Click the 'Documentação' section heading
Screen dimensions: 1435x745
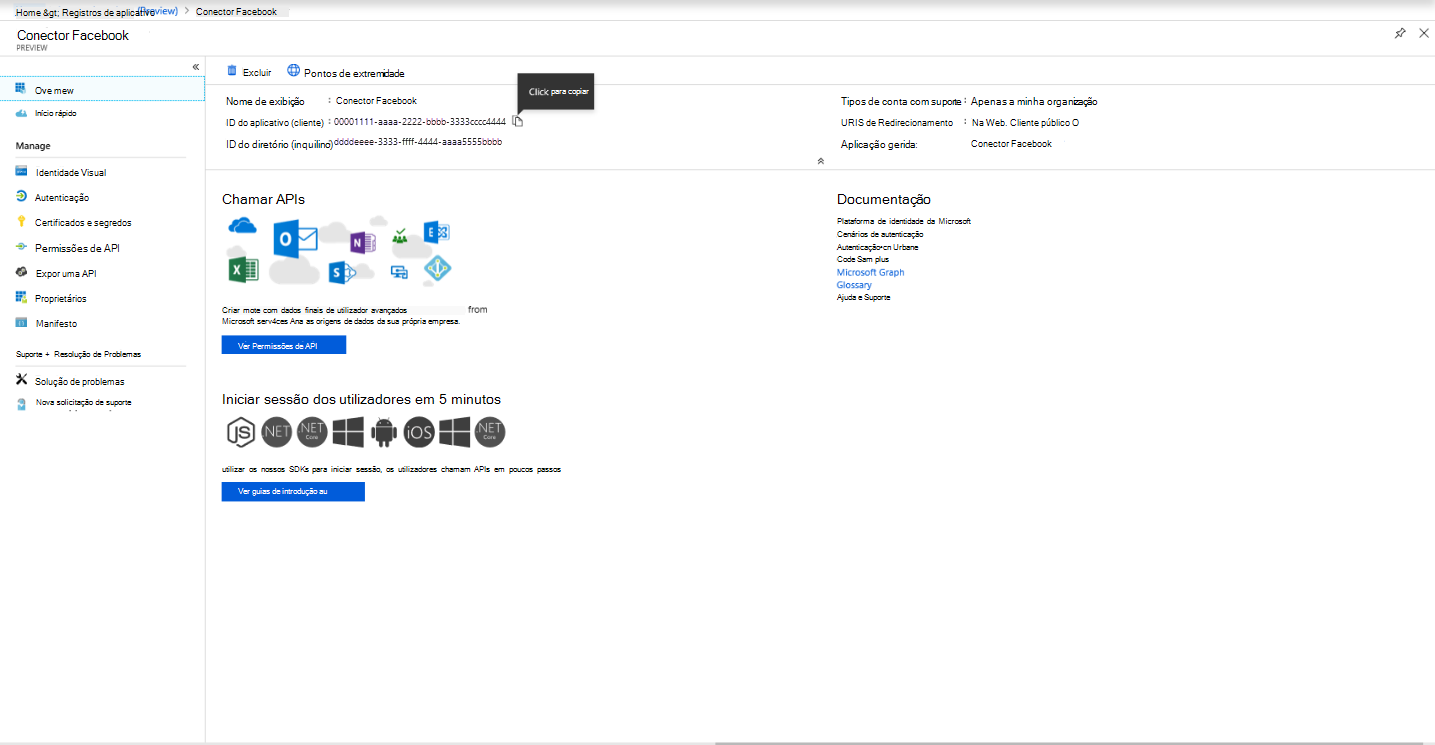(884, 199)
